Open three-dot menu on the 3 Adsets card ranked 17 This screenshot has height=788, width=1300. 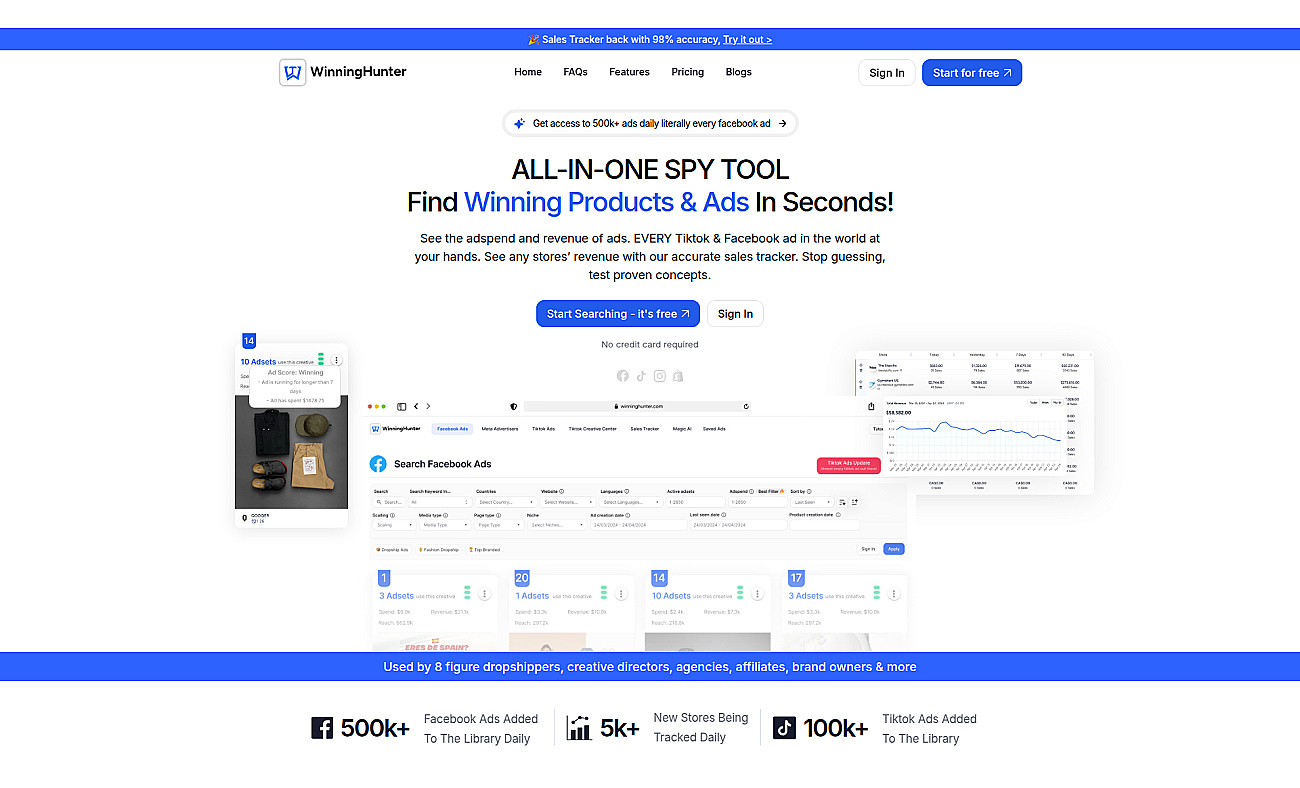[x=894, y=593]
